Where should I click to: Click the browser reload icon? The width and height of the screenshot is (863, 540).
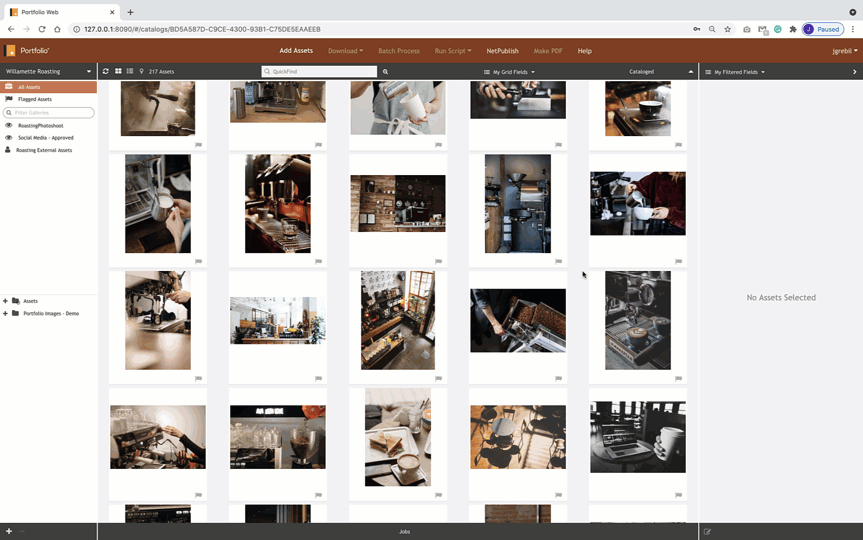(x=42, y=29)
